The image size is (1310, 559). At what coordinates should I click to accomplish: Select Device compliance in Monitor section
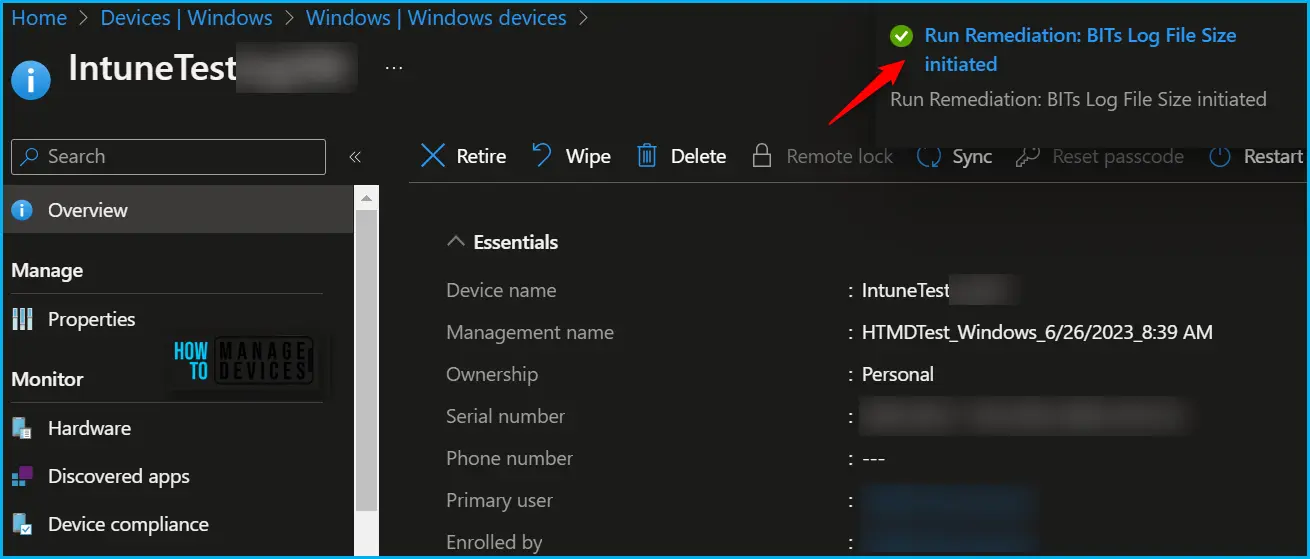tap(128, 524)
